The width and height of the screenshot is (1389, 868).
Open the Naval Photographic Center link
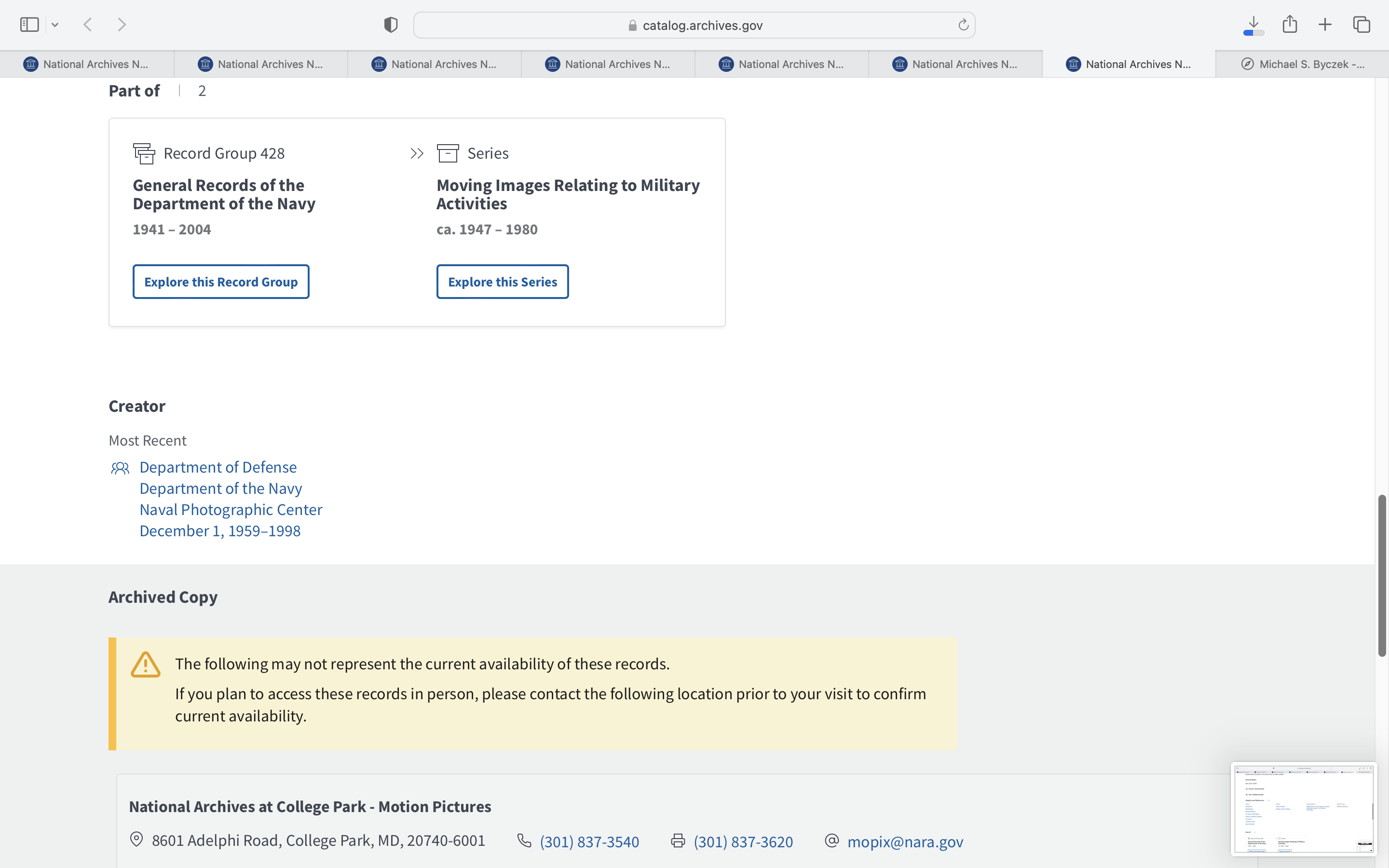(x=231, y=510)
